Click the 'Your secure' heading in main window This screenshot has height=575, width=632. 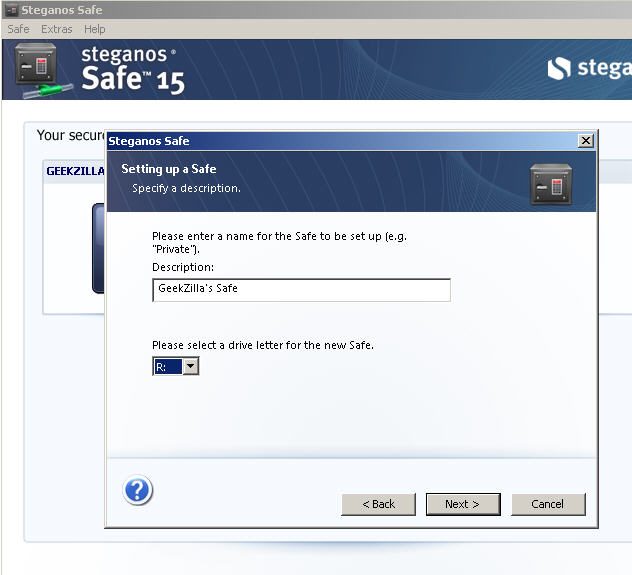coord(71,135)
